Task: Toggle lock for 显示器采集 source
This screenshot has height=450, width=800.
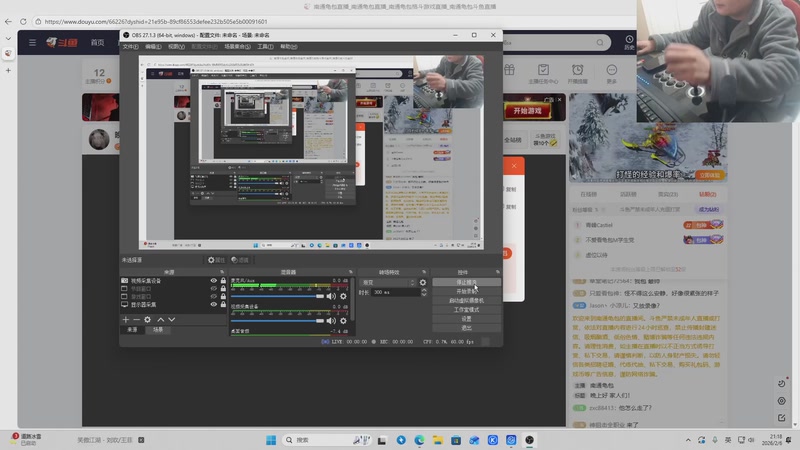Action: coord(223,305)
